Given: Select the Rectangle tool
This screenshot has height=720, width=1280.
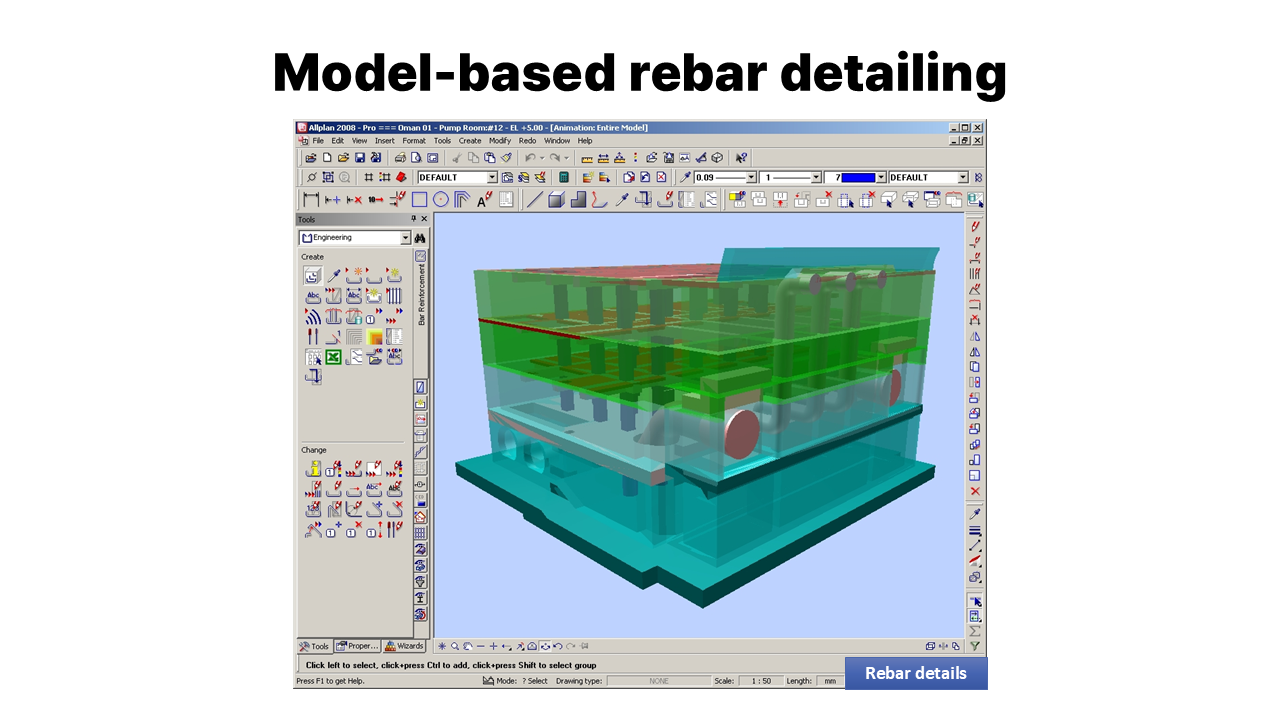Looking at the screenshot, I should coord(419,200).
